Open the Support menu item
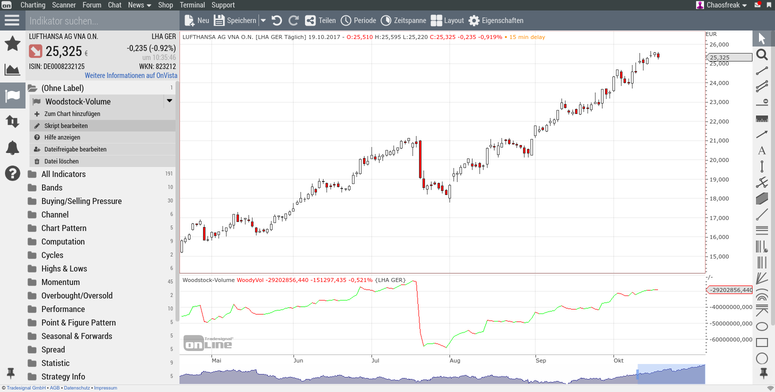 (223, 5)
